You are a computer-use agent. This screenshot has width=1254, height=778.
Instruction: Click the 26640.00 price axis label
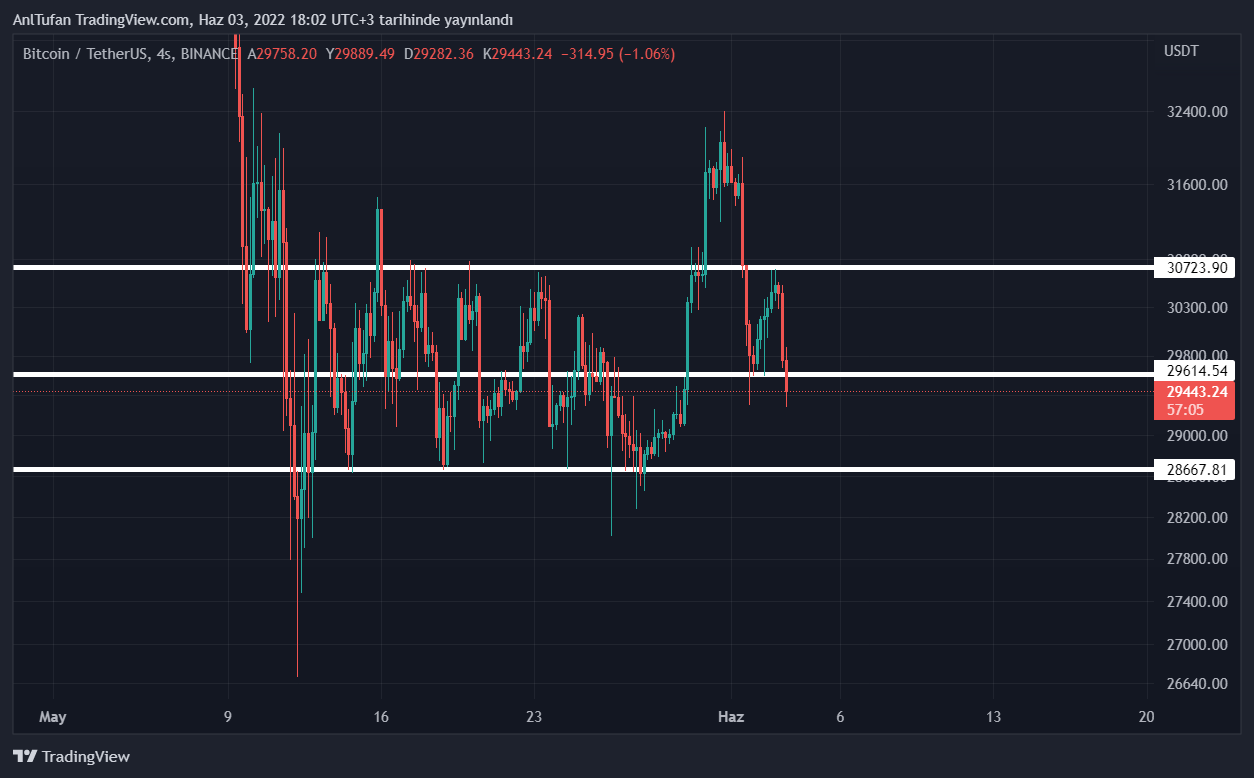pyautogui.click(x=1195, y=685)
